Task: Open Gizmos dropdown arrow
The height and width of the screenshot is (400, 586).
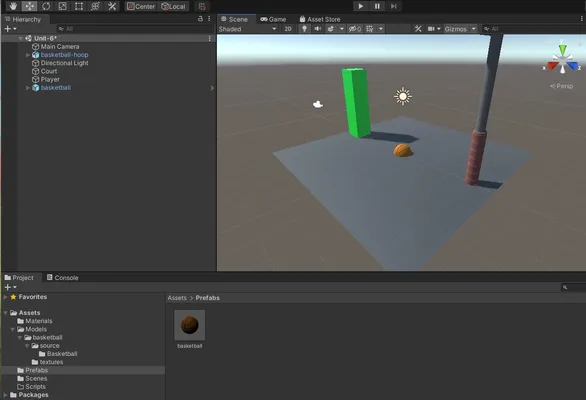Action: 474,29
